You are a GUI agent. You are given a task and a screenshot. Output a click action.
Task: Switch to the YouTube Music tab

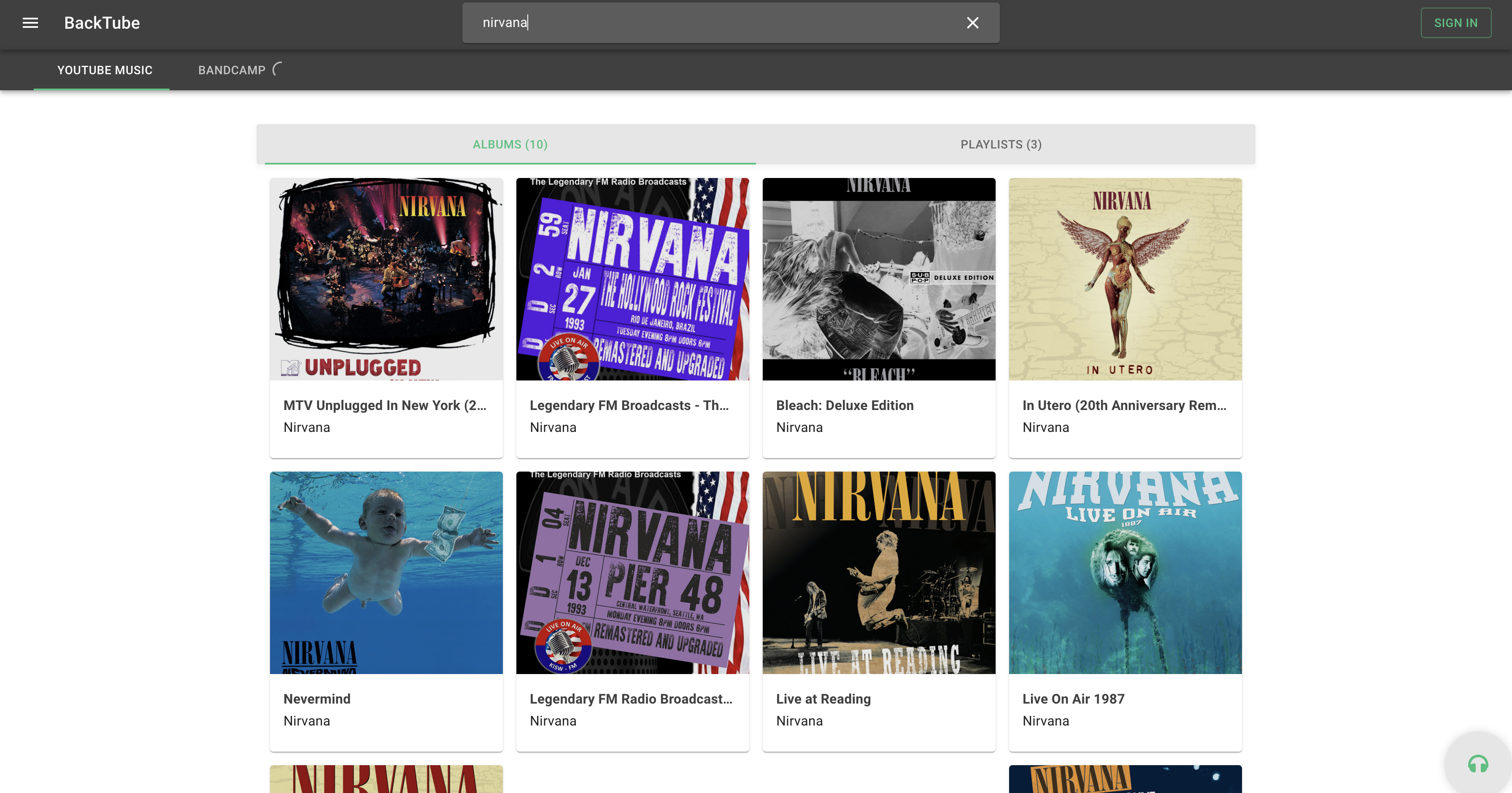pos(105,70)
